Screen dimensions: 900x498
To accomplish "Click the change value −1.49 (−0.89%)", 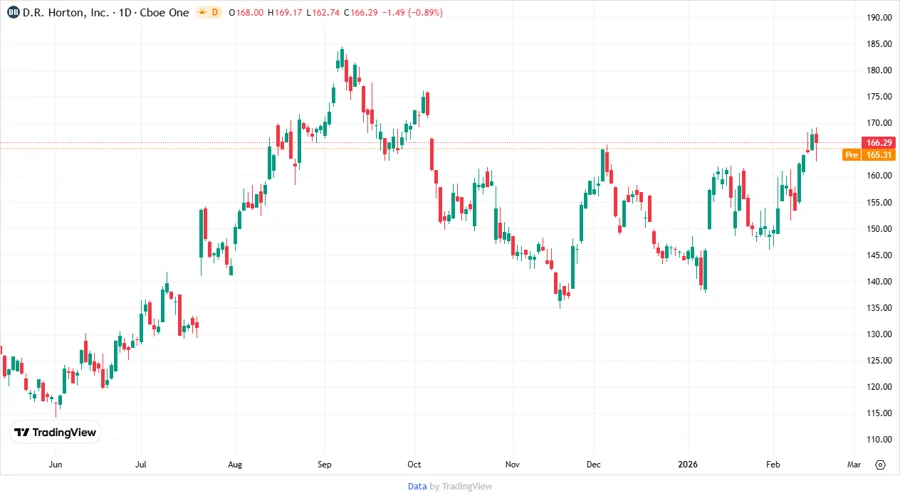I will point(412,12).
